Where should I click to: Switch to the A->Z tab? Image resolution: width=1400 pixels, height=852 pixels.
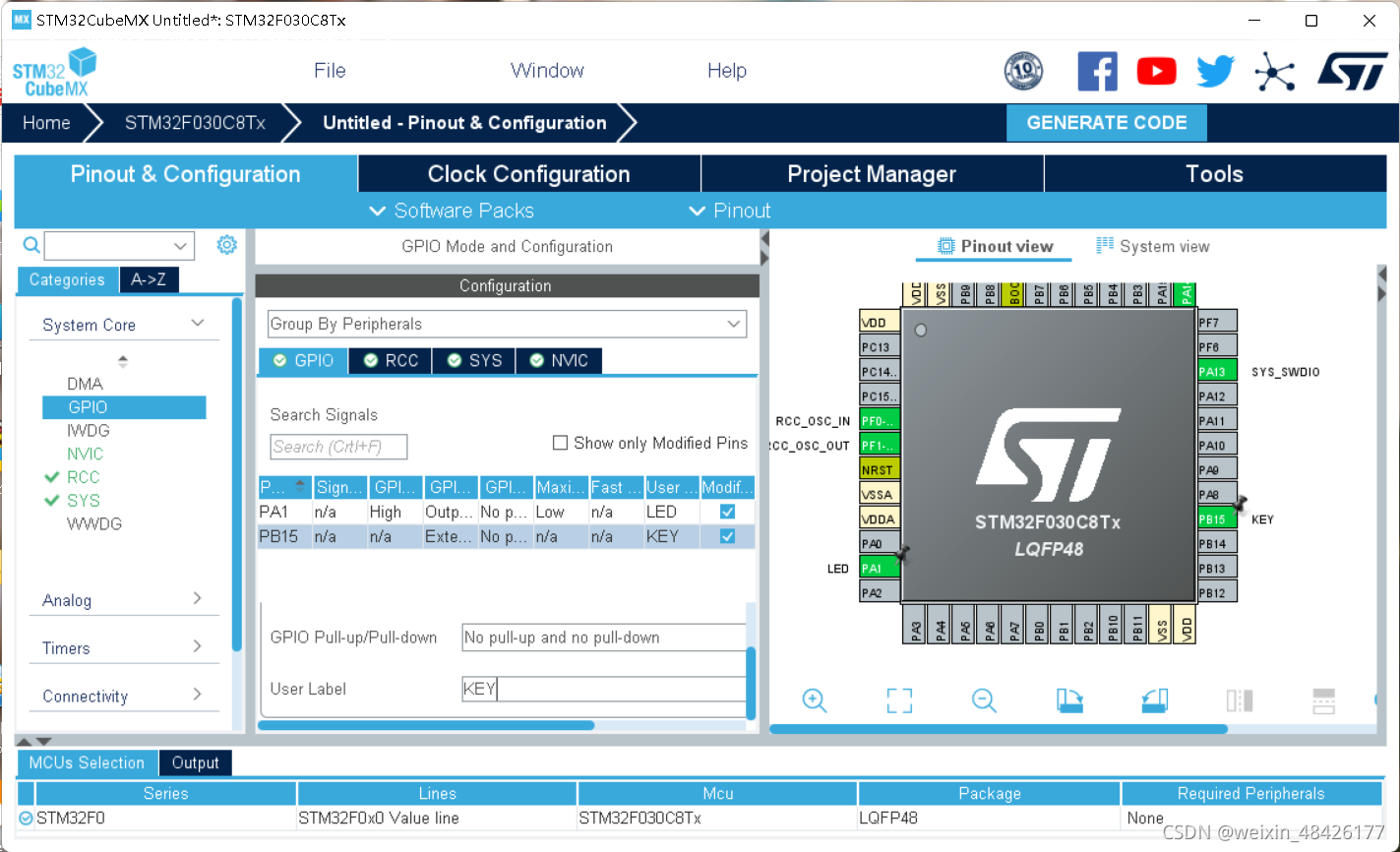pos(149,280)
